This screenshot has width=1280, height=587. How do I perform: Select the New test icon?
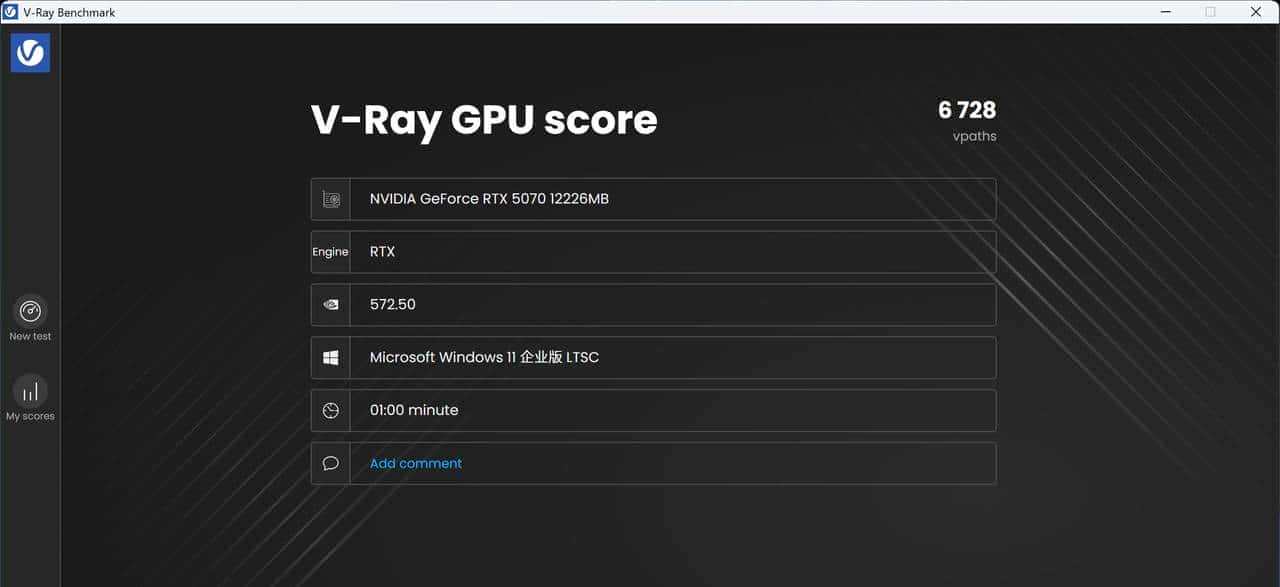[x=30, y=312]
